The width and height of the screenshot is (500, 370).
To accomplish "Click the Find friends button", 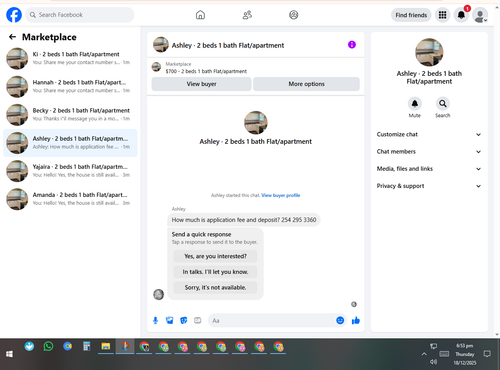I will (x=411, y=15).
